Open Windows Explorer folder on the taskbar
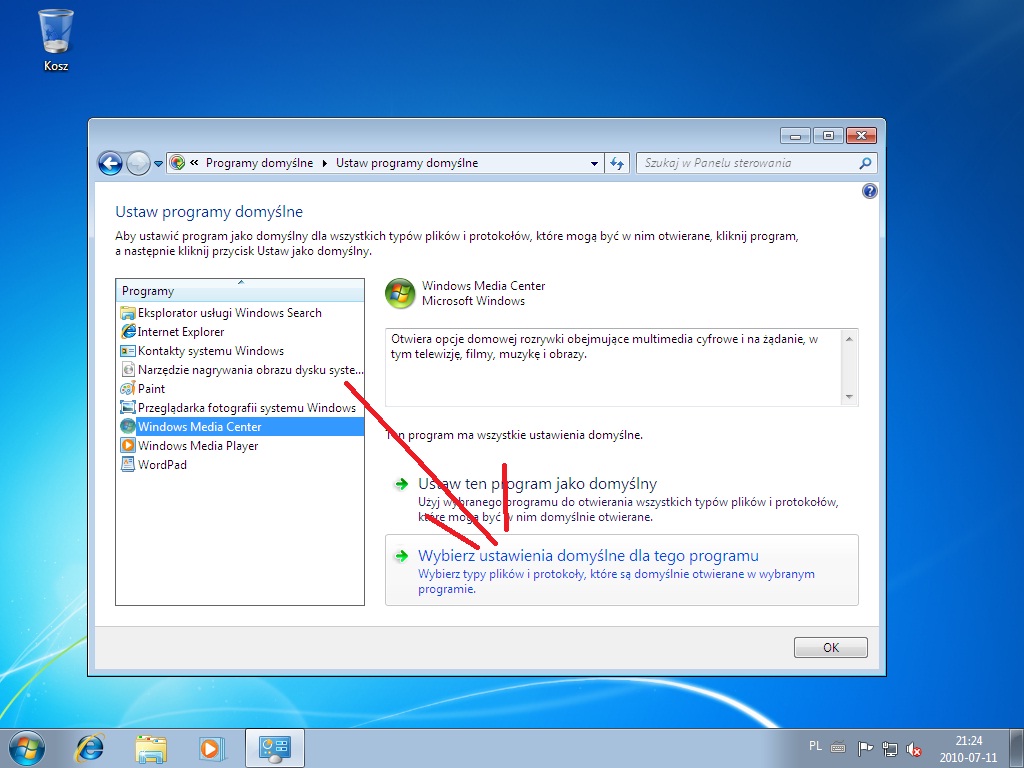Screen dimensions: 1024x768 pyautogui.click(x=151, y=748)
